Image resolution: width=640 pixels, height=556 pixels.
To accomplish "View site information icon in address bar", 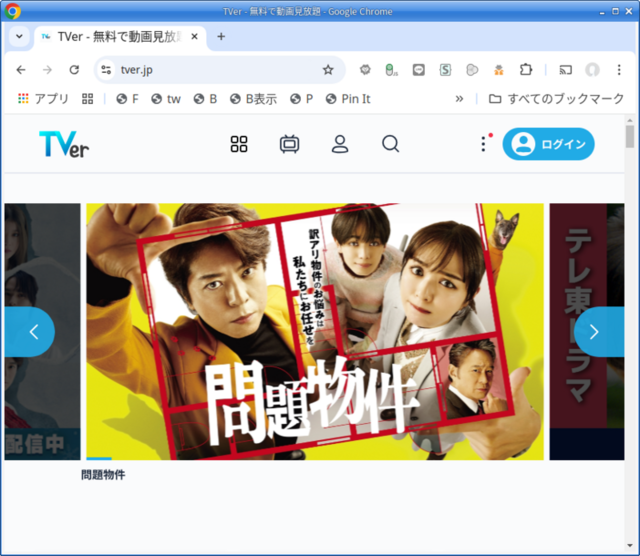I will [106, 70].
